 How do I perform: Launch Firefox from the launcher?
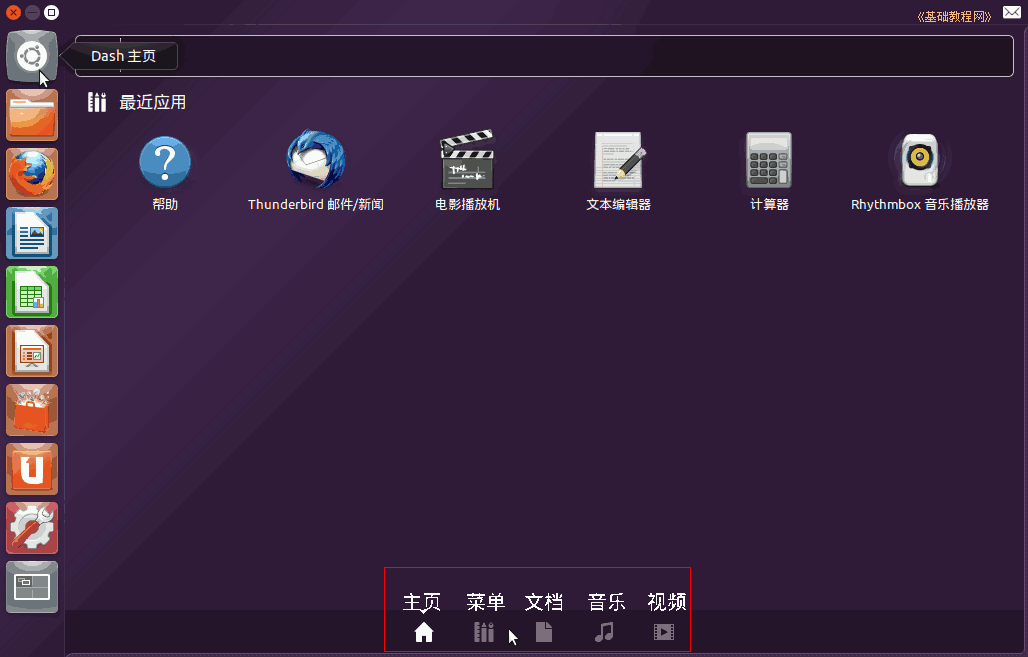(32, 174)
